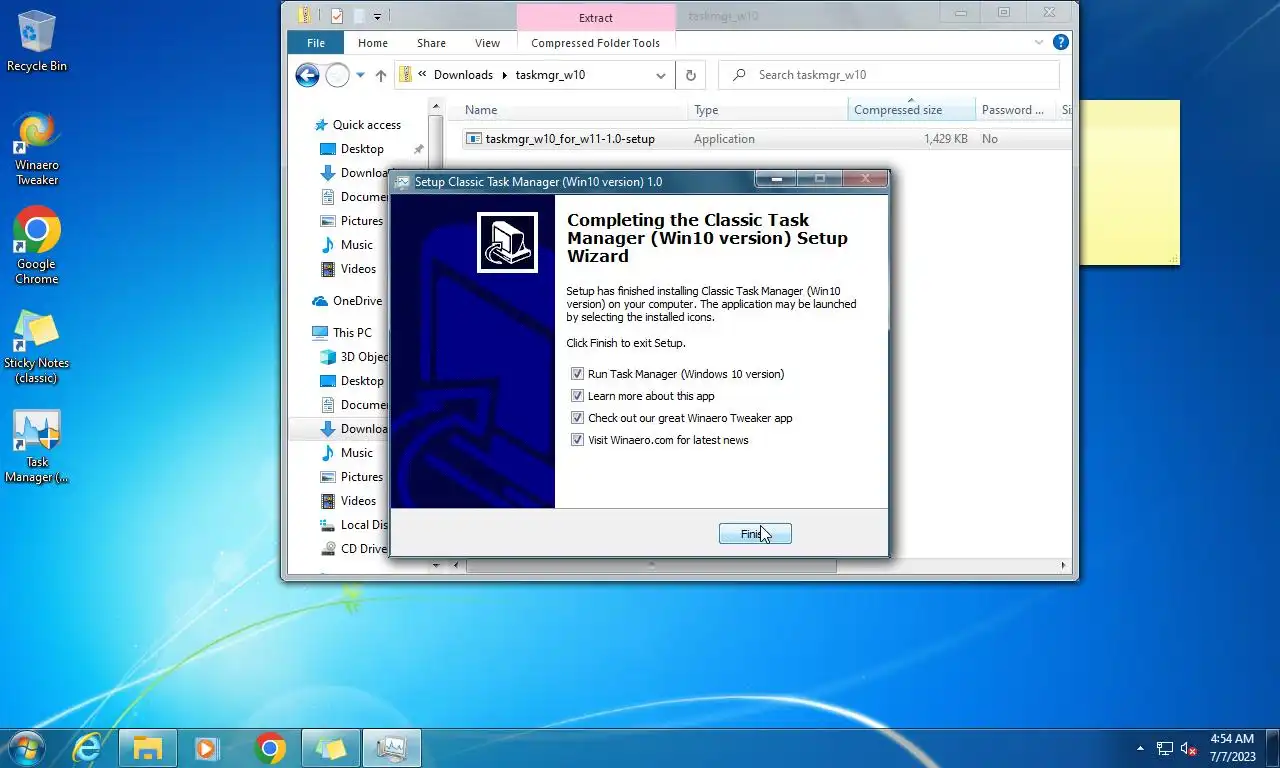This screenshot has height=768, width=1280.
Task: Click the yellow sticky note
Action: (x=1129, y=182)
